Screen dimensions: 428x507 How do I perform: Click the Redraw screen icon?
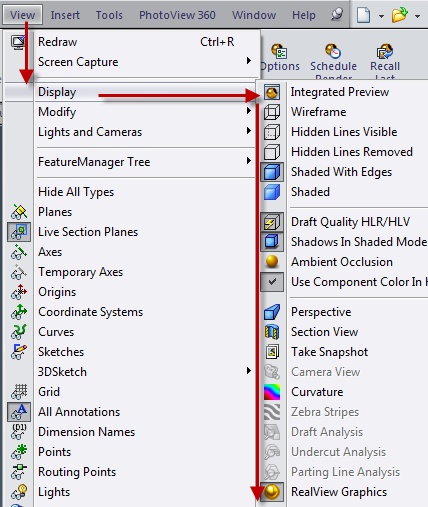tap(19, 43)
